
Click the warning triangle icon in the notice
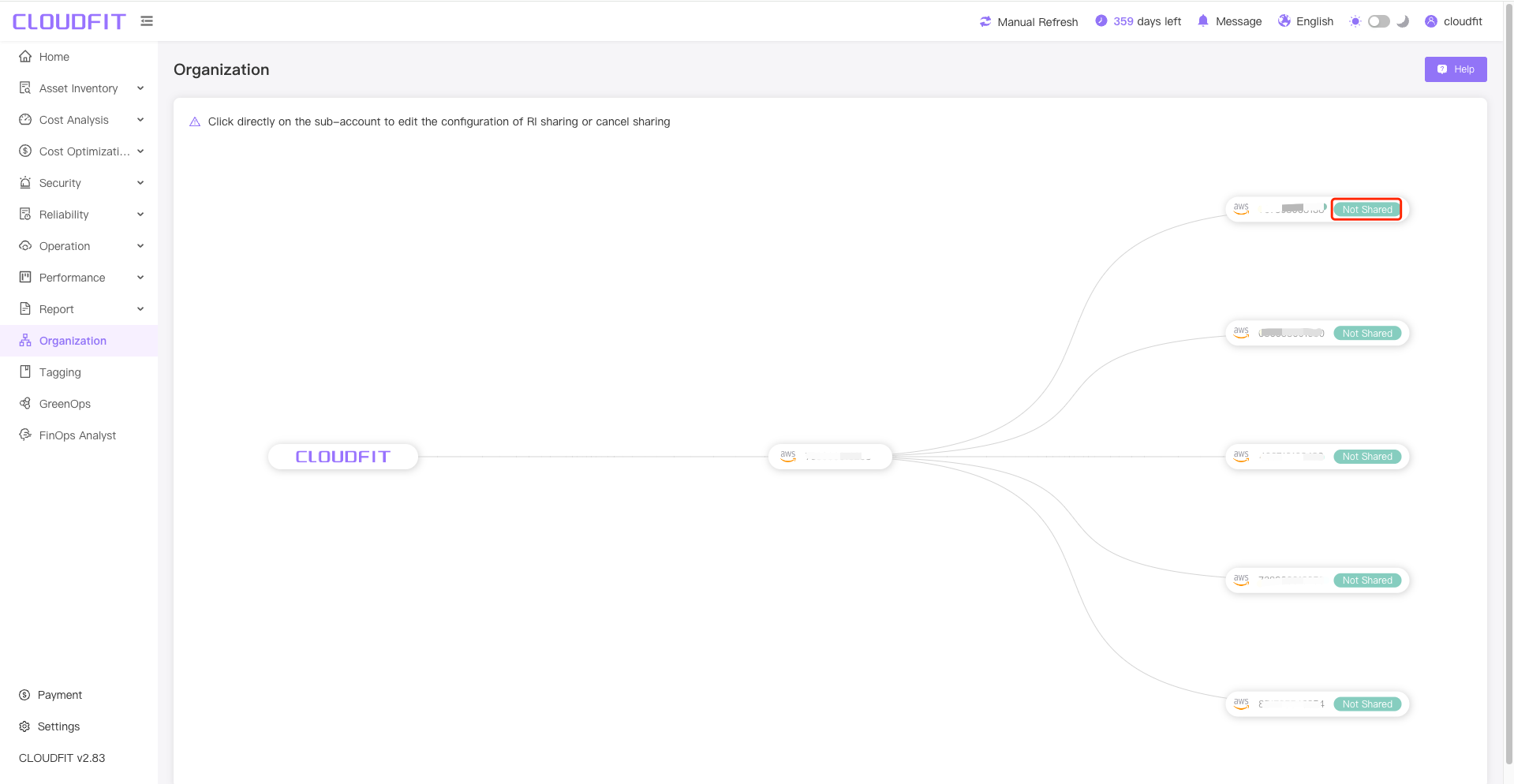(195, 121)
